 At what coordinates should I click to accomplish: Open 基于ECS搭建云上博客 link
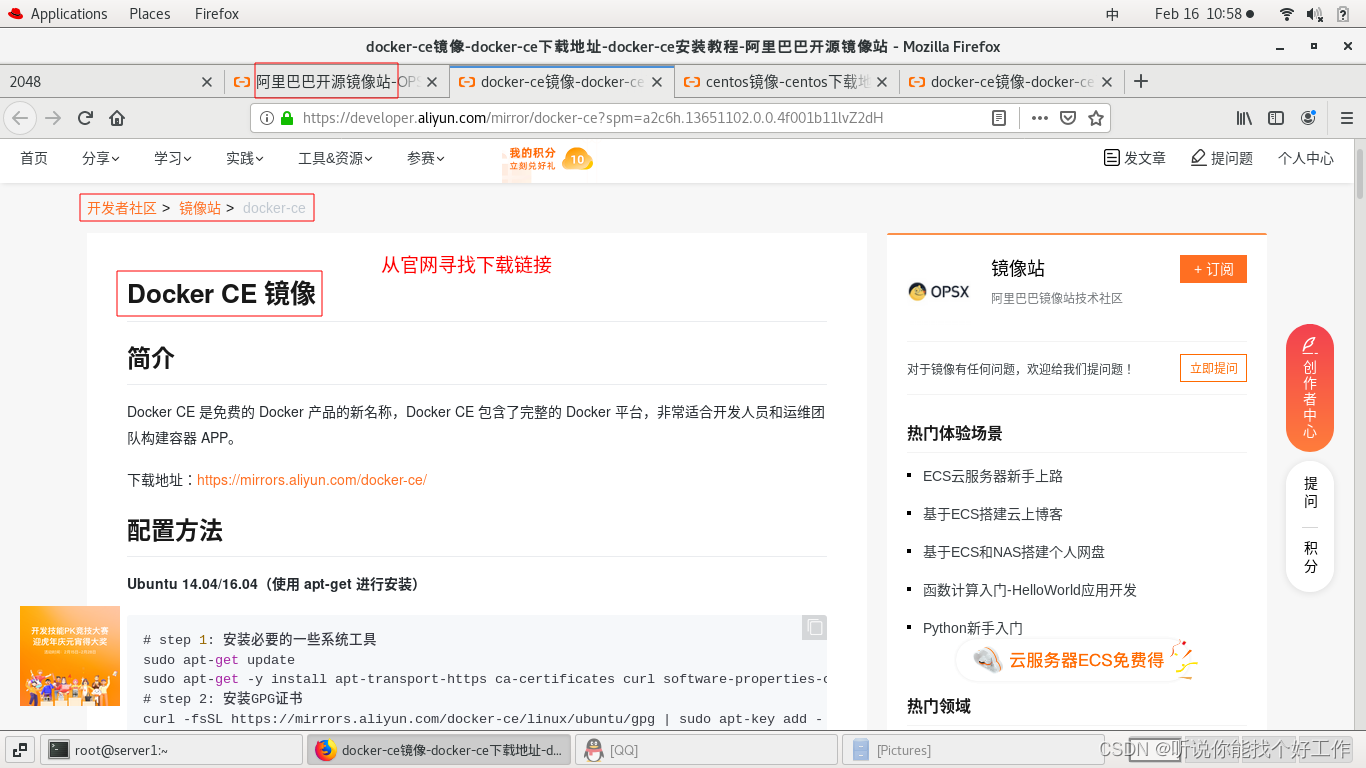993,514
